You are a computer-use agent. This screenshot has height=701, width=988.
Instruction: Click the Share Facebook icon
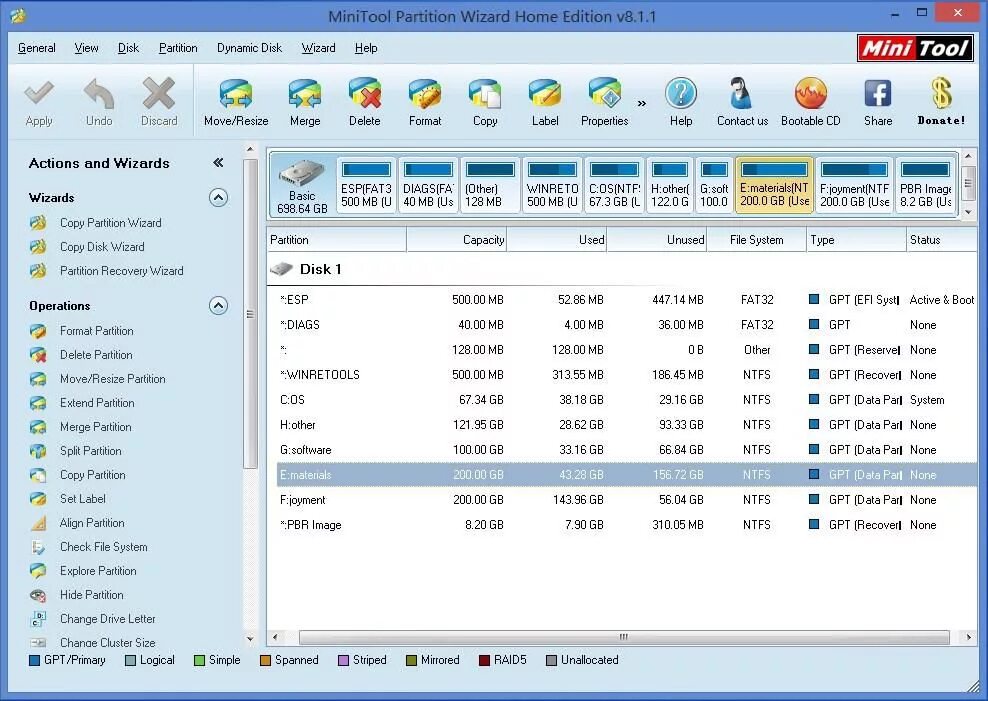(878, 94)
